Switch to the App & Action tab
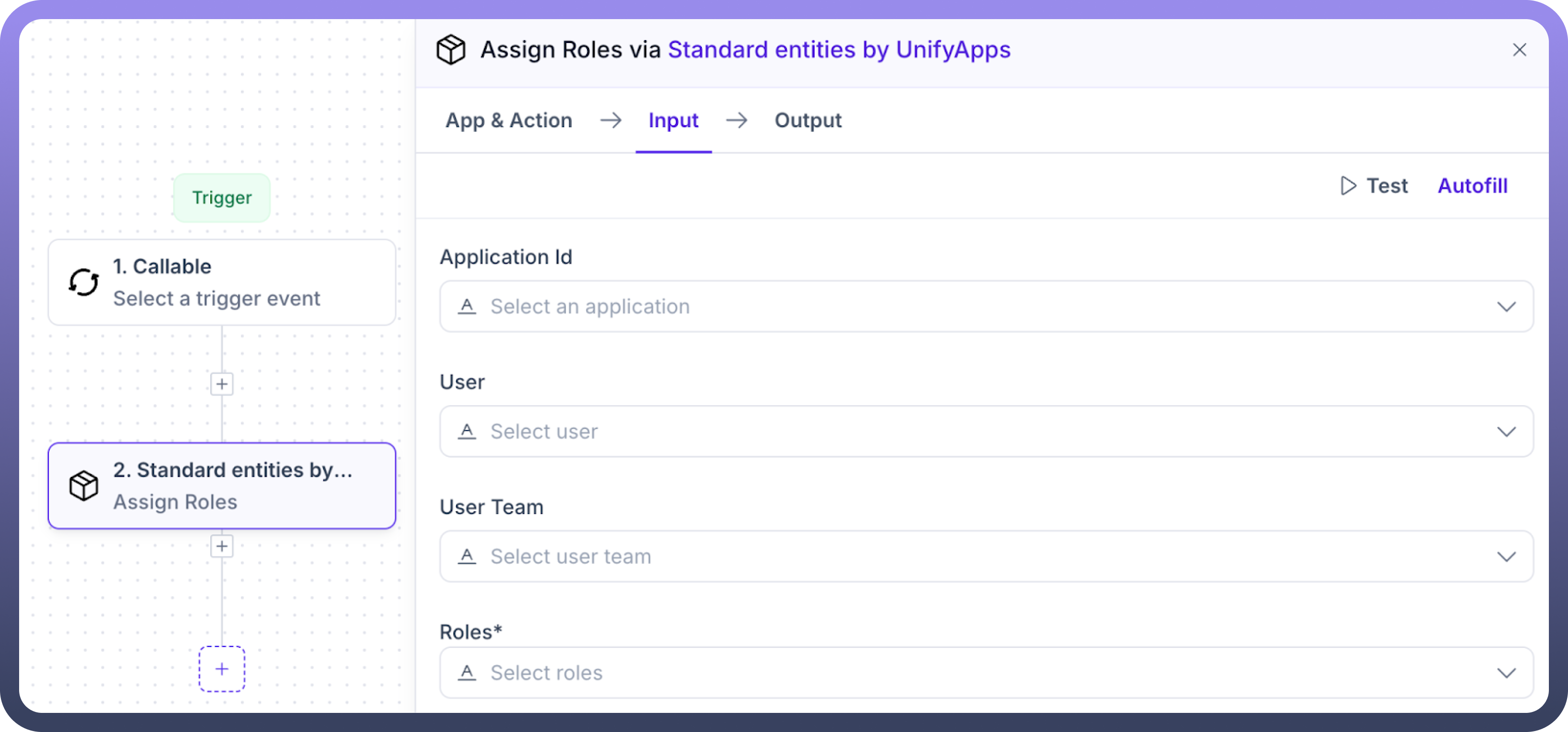Screen dimensions: 1568x732 [509, 120]
